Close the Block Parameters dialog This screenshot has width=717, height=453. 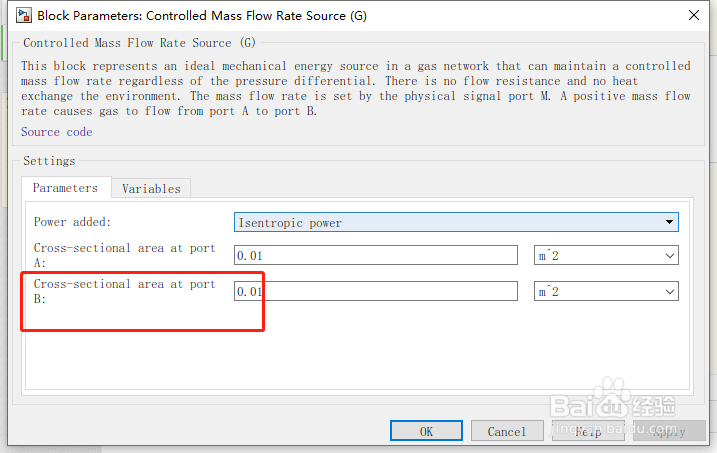pyautogui.click(x=693, y=15)
